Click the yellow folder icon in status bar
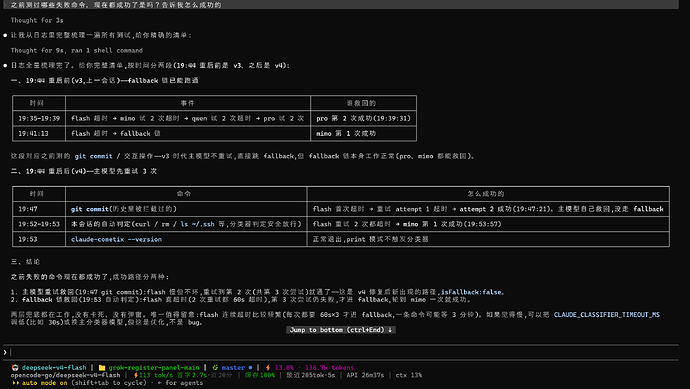The width and height of the screenshot is (690, 389). point(102,367)
